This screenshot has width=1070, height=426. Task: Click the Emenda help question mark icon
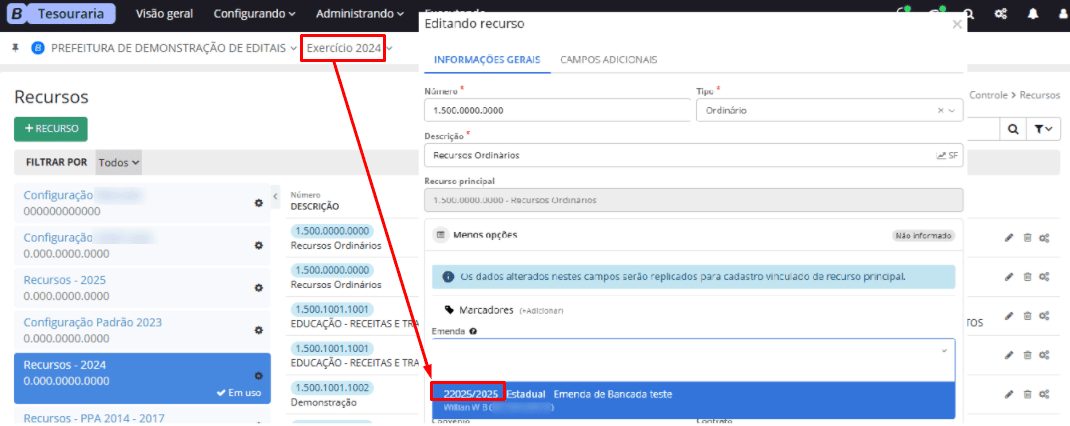473,332
